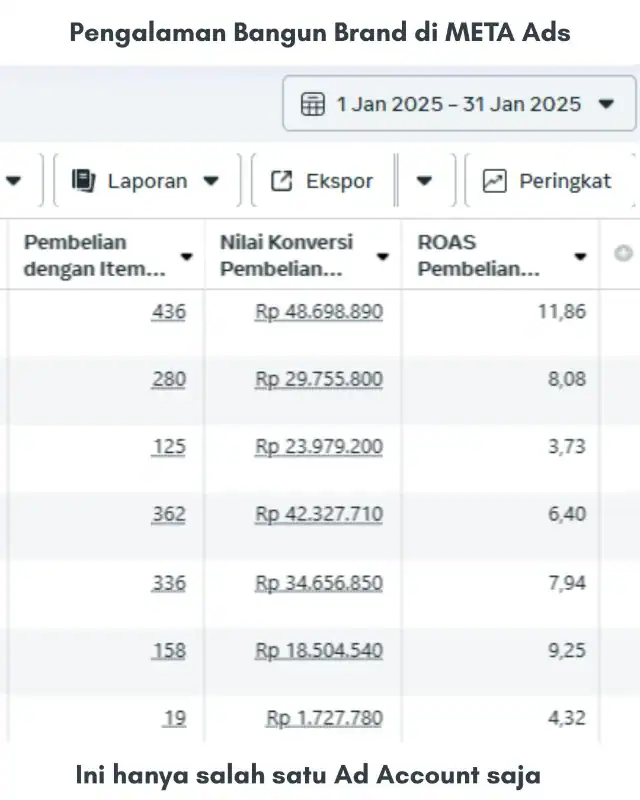The width and height of the screenshot is (640, 800).
Task: Click the leftmost toolbar dropdown arrow
Action: (15, 181)
